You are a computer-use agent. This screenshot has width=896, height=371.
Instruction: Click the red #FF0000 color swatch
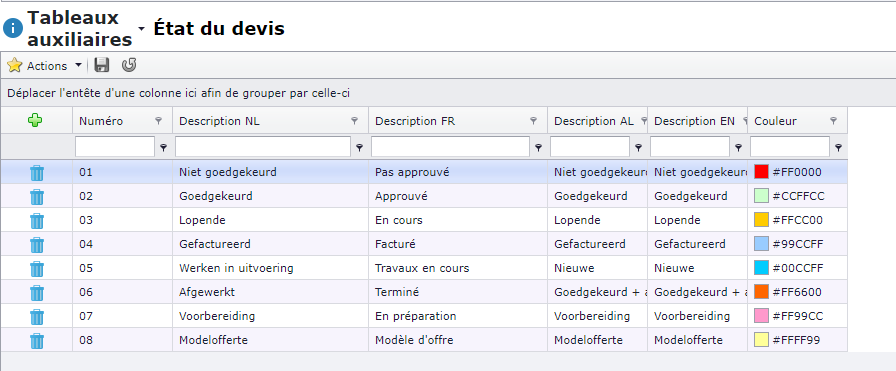(x=761, y=171)
